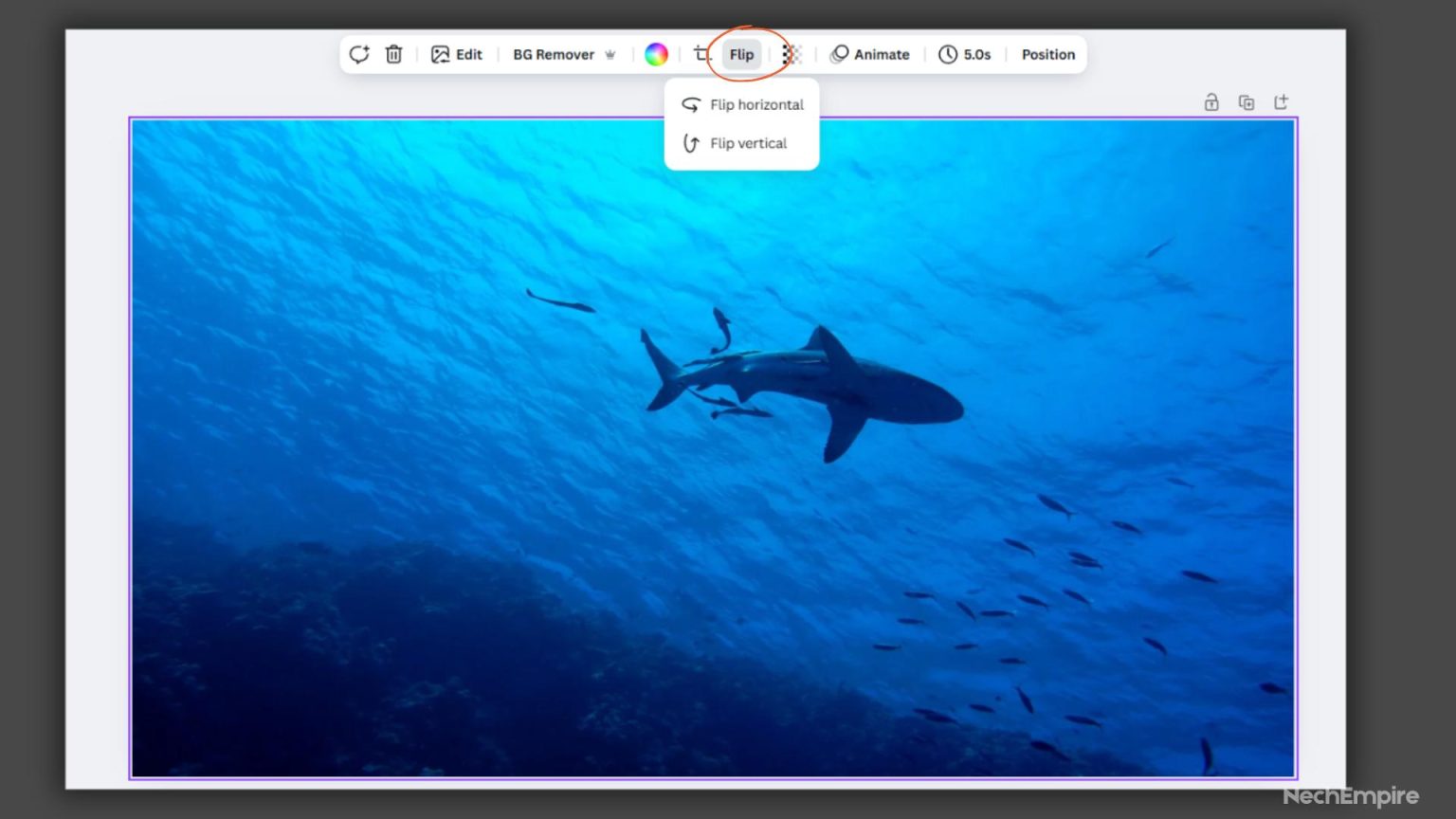The width and height of the screenshot is (1456, 819).
Task: Open the BG Remover tool
Action: click(554, 54)
